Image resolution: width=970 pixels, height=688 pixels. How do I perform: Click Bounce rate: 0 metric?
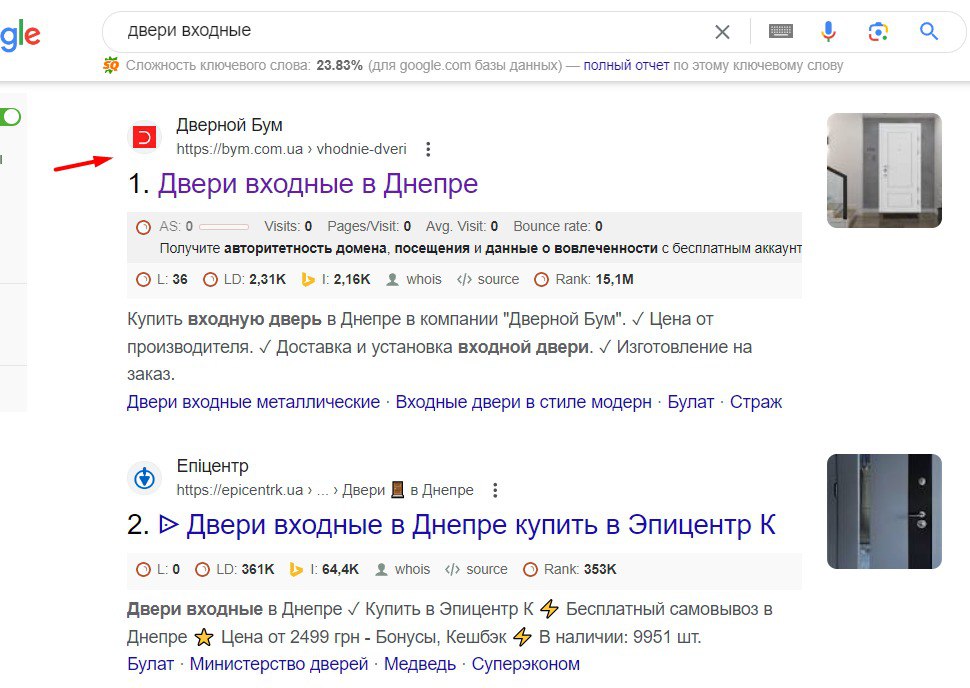[x=558, y=226]
